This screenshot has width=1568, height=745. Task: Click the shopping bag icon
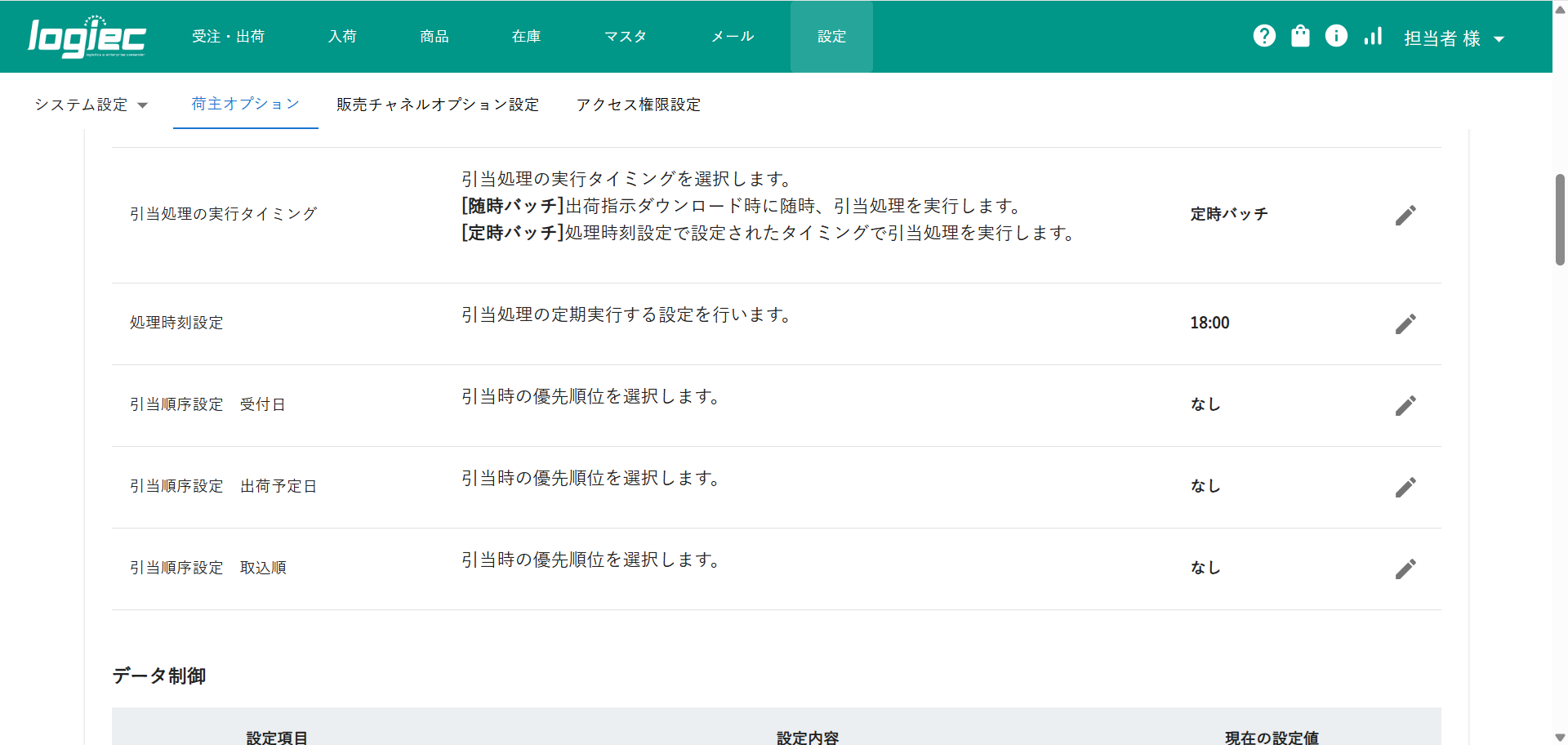click(x=1300, y=36)
